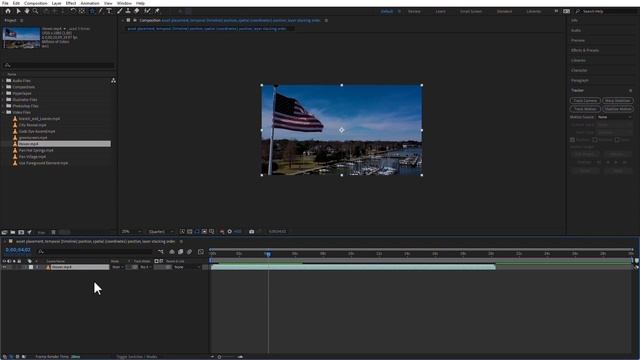Expand the Photoshop Files folder
The height and width of the screenshot is (360, 640).
pos(3,106)
